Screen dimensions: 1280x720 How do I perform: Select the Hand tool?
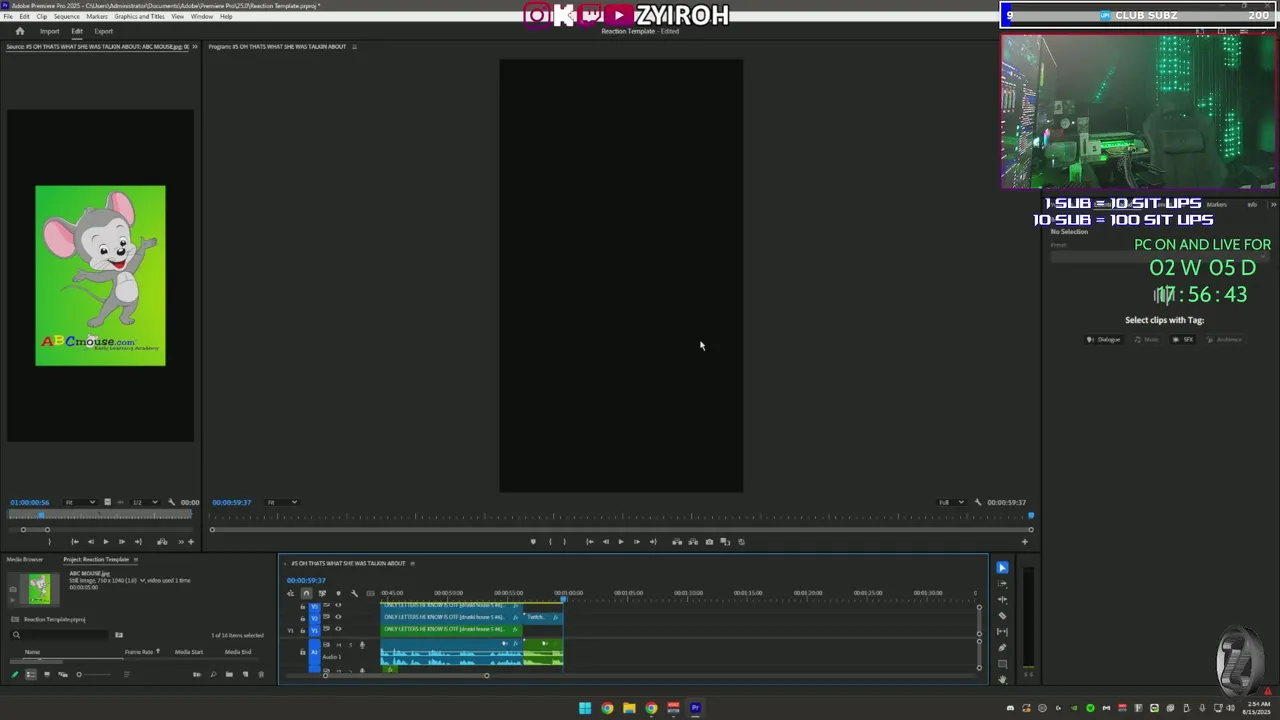[1002, 679]
